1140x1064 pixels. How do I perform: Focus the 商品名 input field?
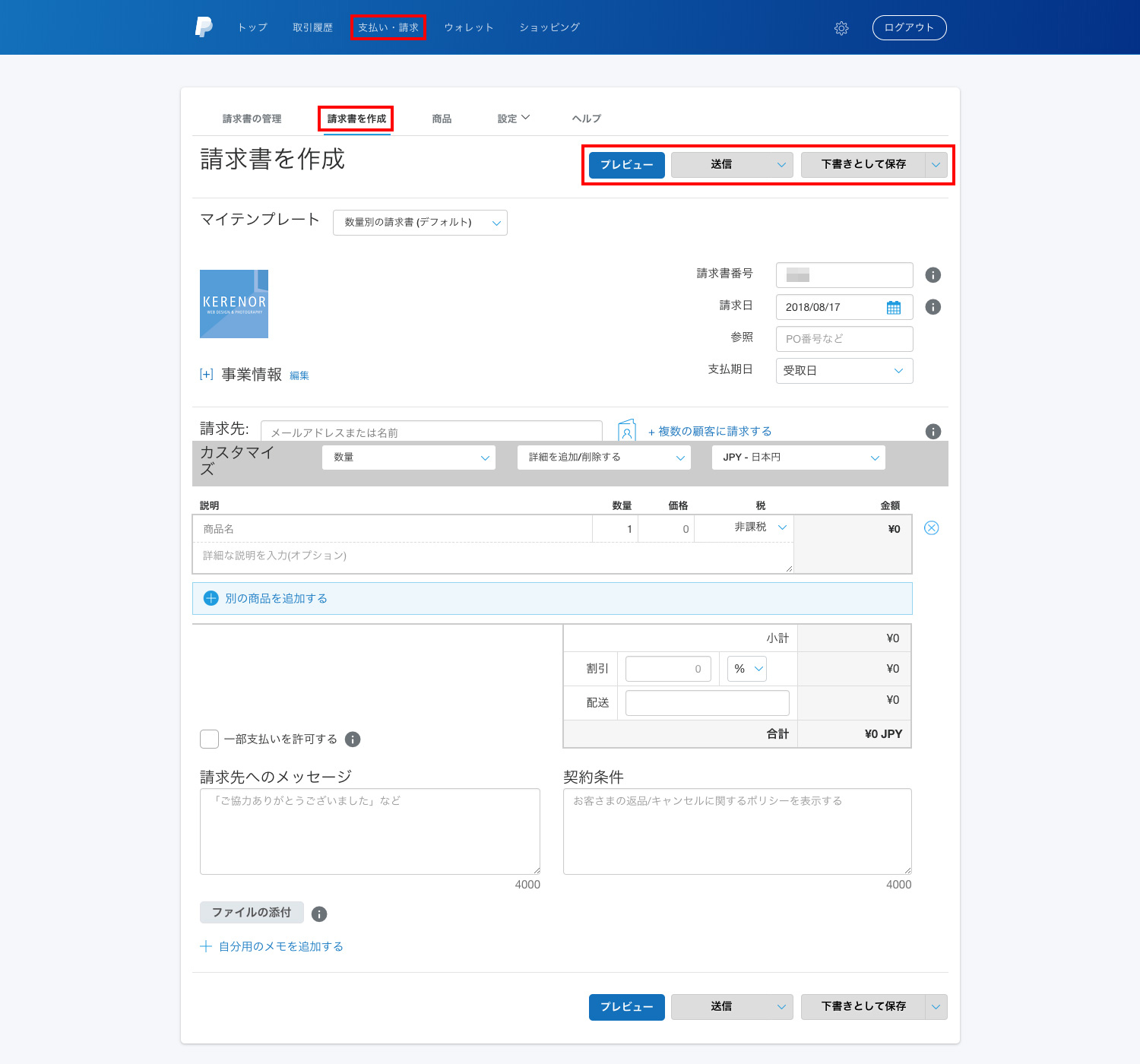393,529
